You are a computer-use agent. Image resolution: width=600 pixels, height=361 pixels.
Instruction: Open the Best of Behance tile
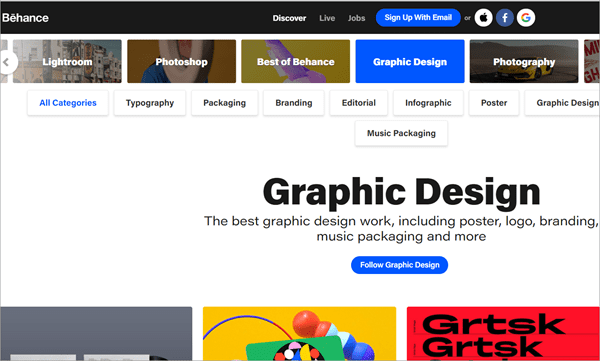click(x=295, y=61)
